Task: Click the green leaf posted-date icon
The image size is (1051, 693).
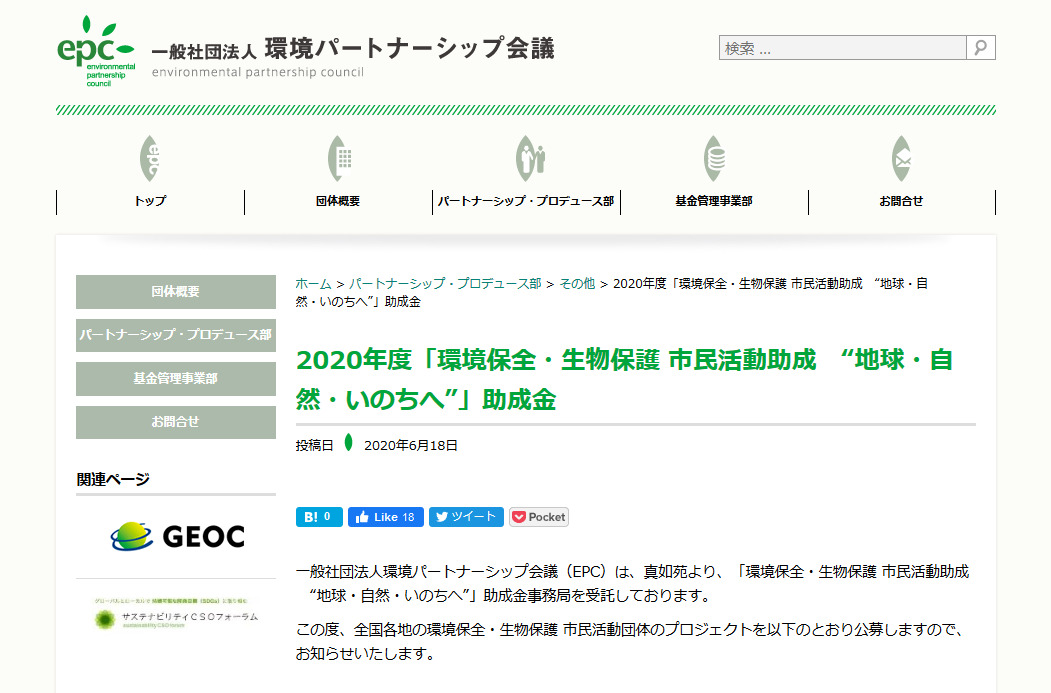Action: click(346, 446)
